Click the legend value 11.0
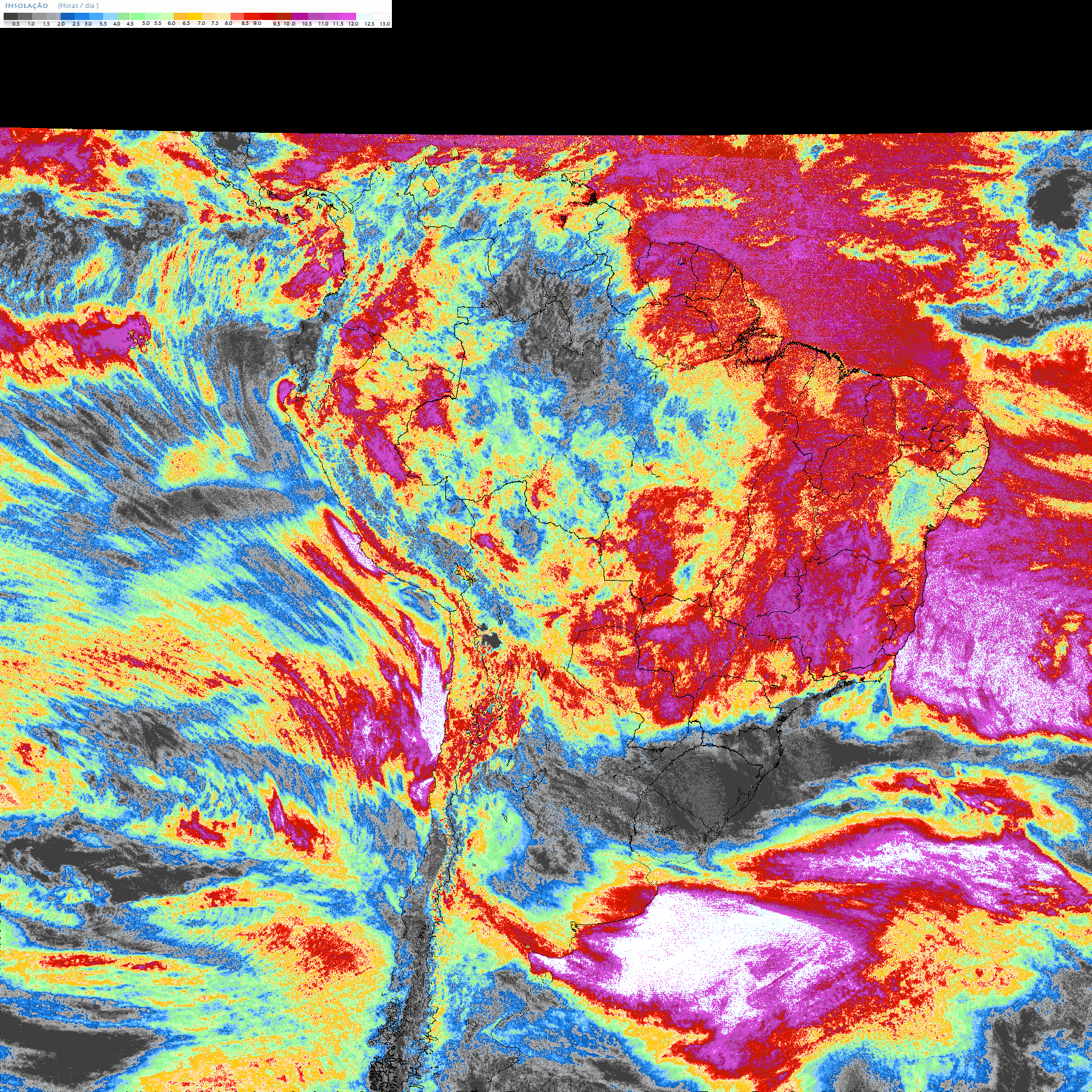This screenshot has width=1092, height=1092. (323, 24)
